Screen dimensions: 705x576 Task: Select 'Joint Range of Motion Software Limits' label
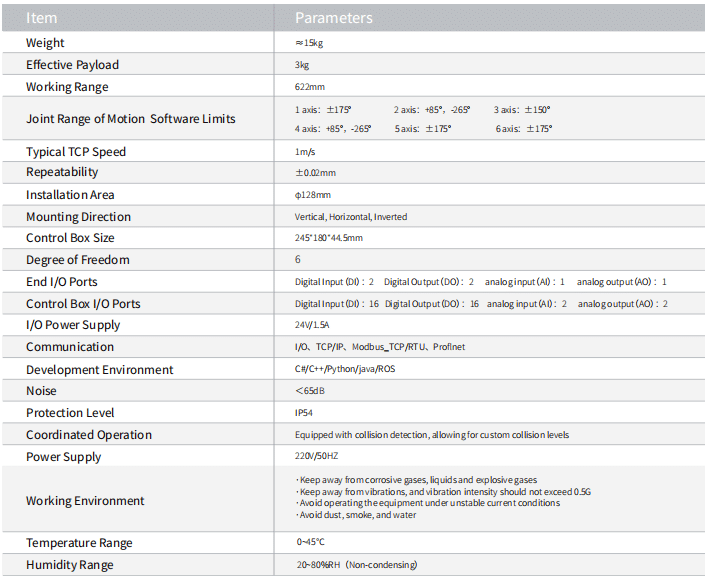[x=131, y=119]
